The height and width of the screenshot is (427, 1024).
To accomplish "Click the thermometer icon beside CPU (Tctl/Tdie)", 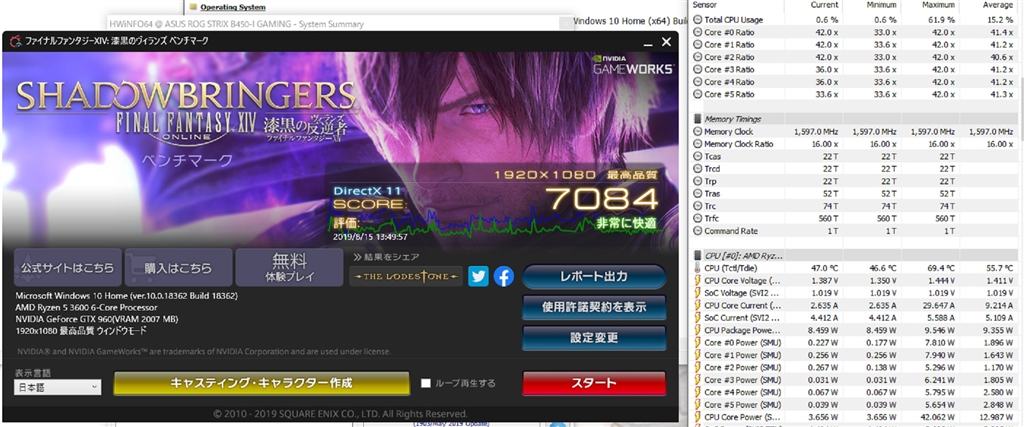I will (x=698, y=268).
